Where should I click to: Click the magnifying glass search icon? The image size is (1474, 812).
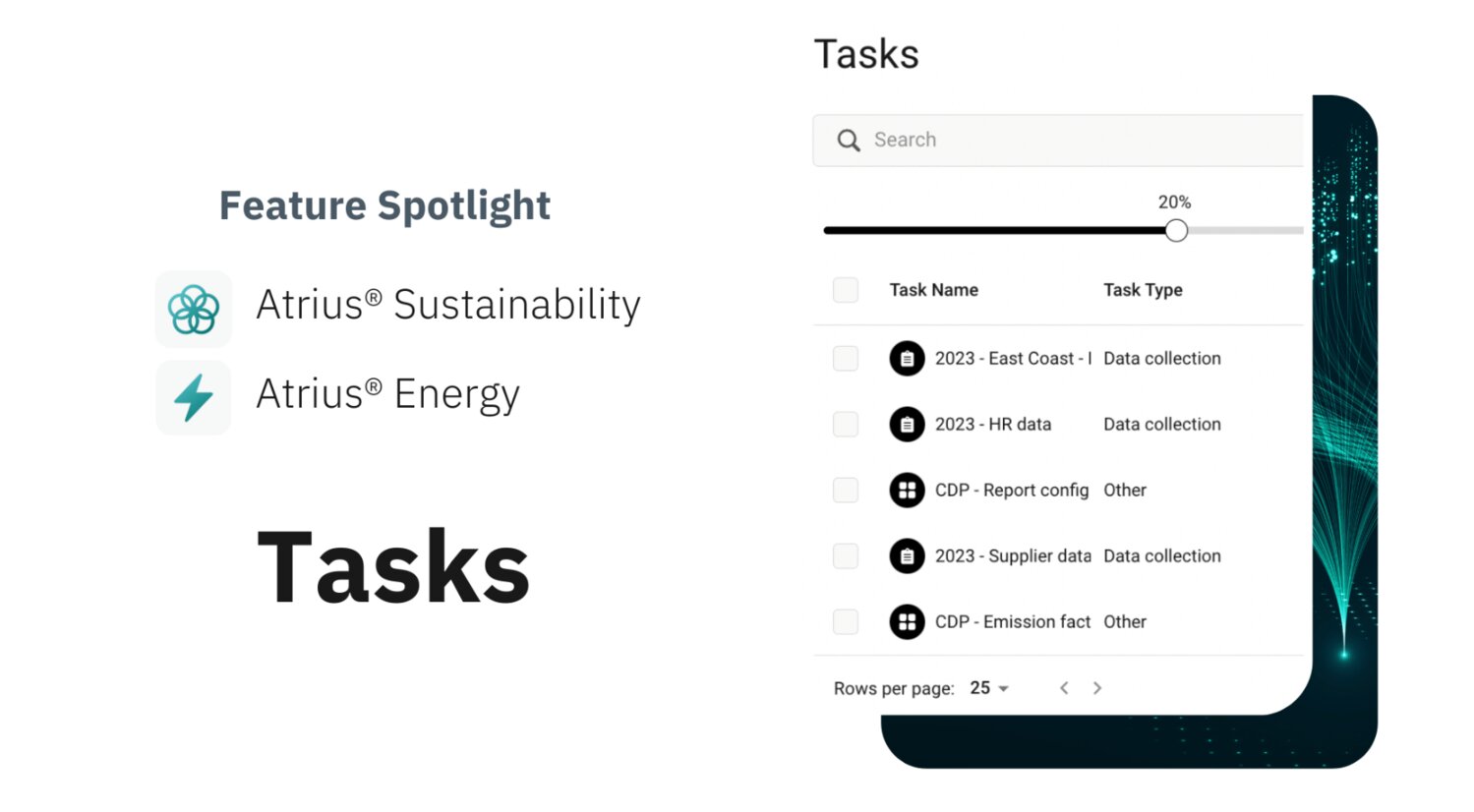(849, 141)
